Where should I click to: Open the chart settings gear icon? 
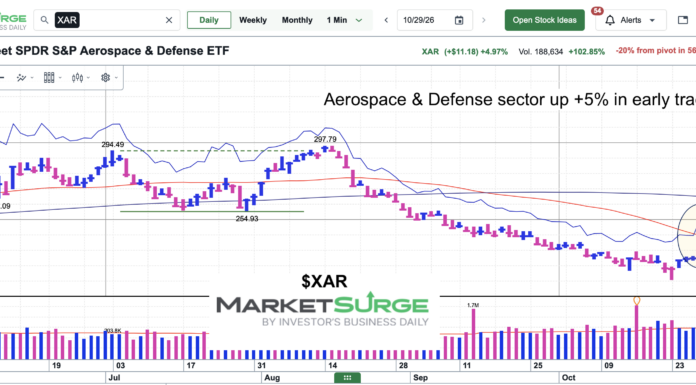click(x=105, y=78)
